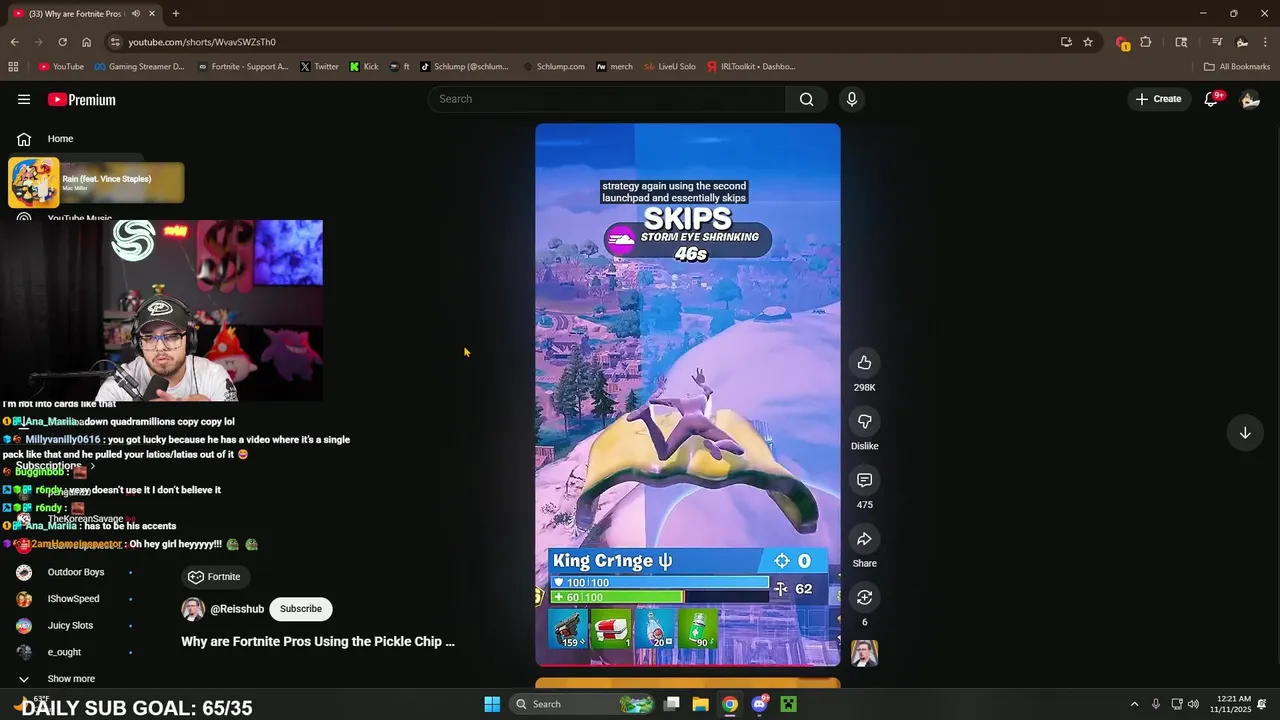Open File Explorer from taskbar
The width and height of the screenshot is (1280, 720).
[x=701, y=704]
